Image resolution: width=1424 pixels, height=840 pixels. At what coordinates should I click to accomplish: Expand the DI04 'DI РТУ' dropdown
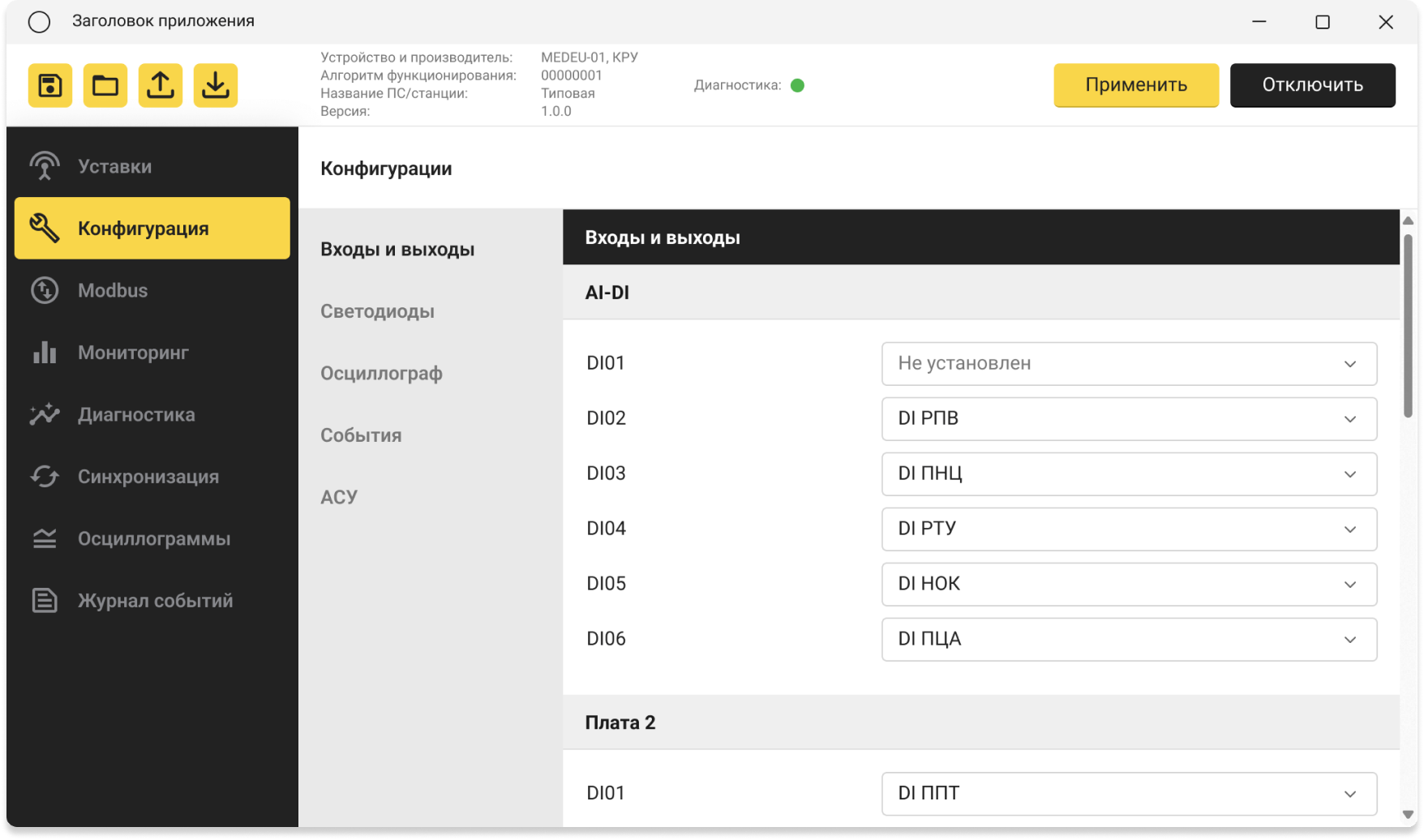point(1128,529)
